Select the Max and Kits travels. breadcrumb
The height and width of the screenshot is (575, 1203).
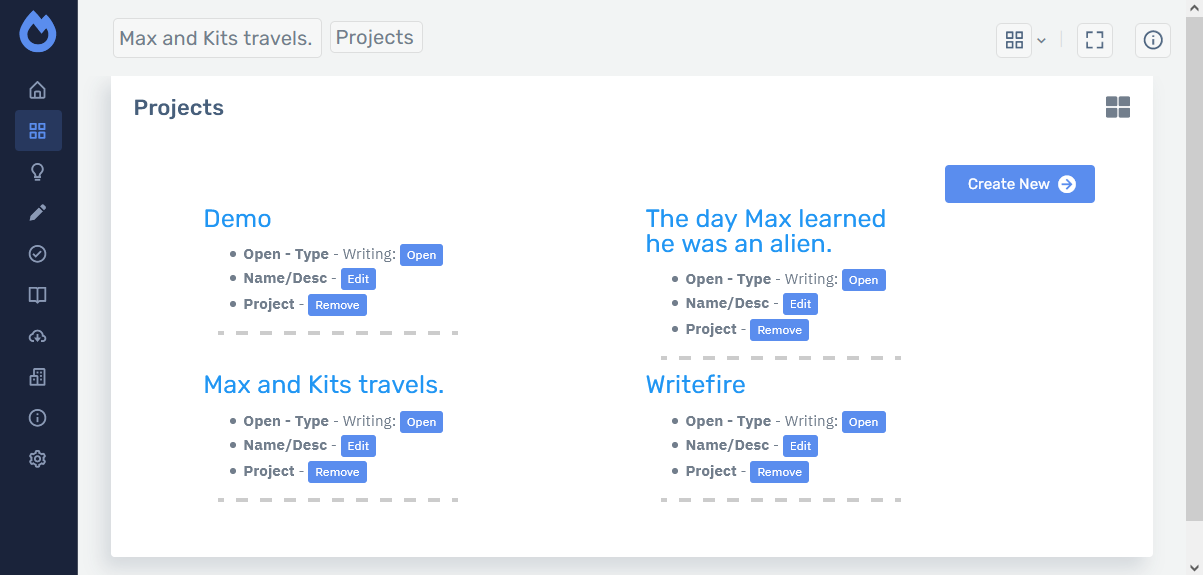pyautogui.click(x=216, y=38)
